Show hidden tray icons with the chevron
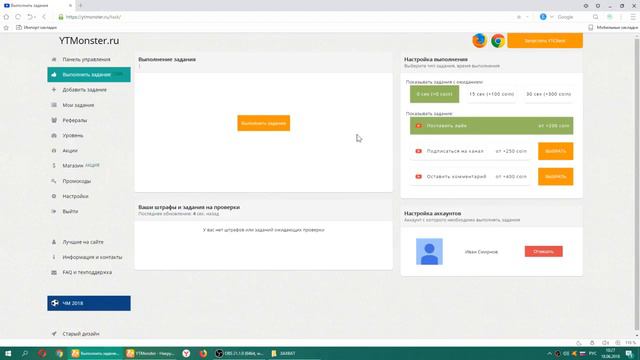This screenshot has width=640, height=360. [x=549, y=353]
